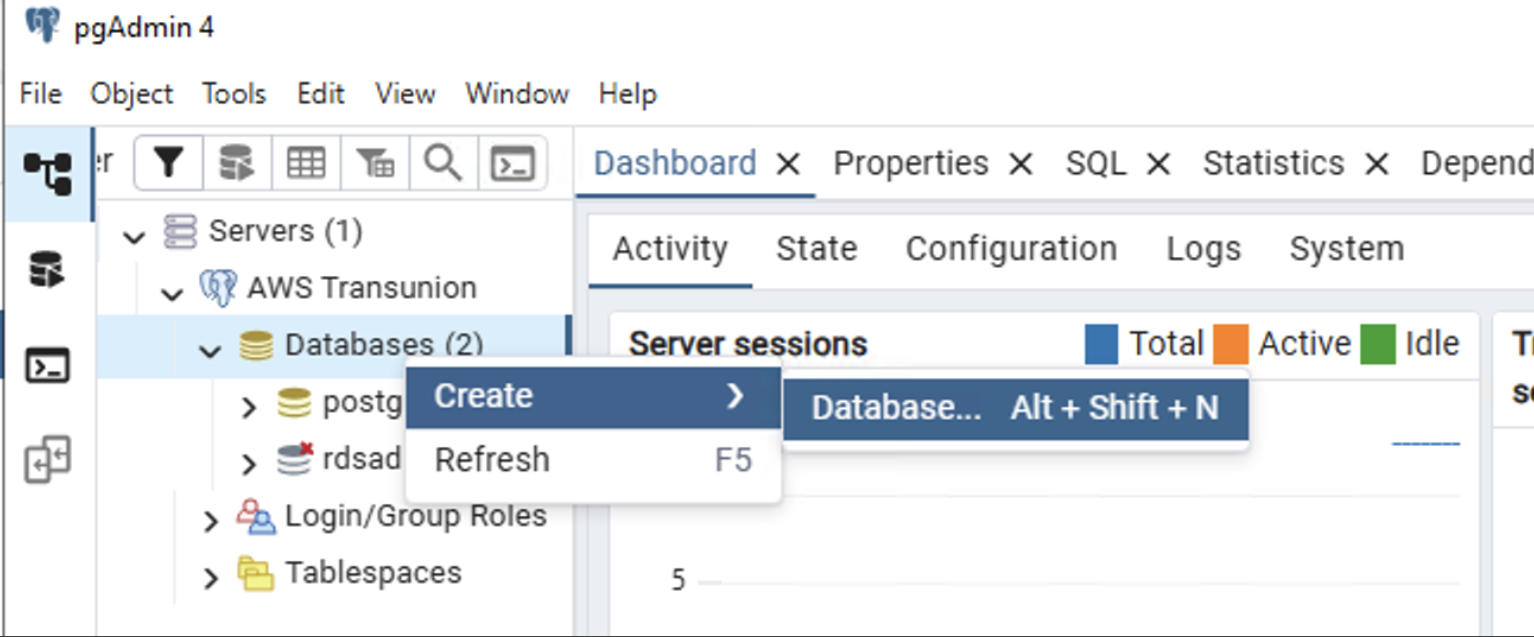Switch to the Properties tab
Viewport: 1534px width, 637px height.
(911, 163)
